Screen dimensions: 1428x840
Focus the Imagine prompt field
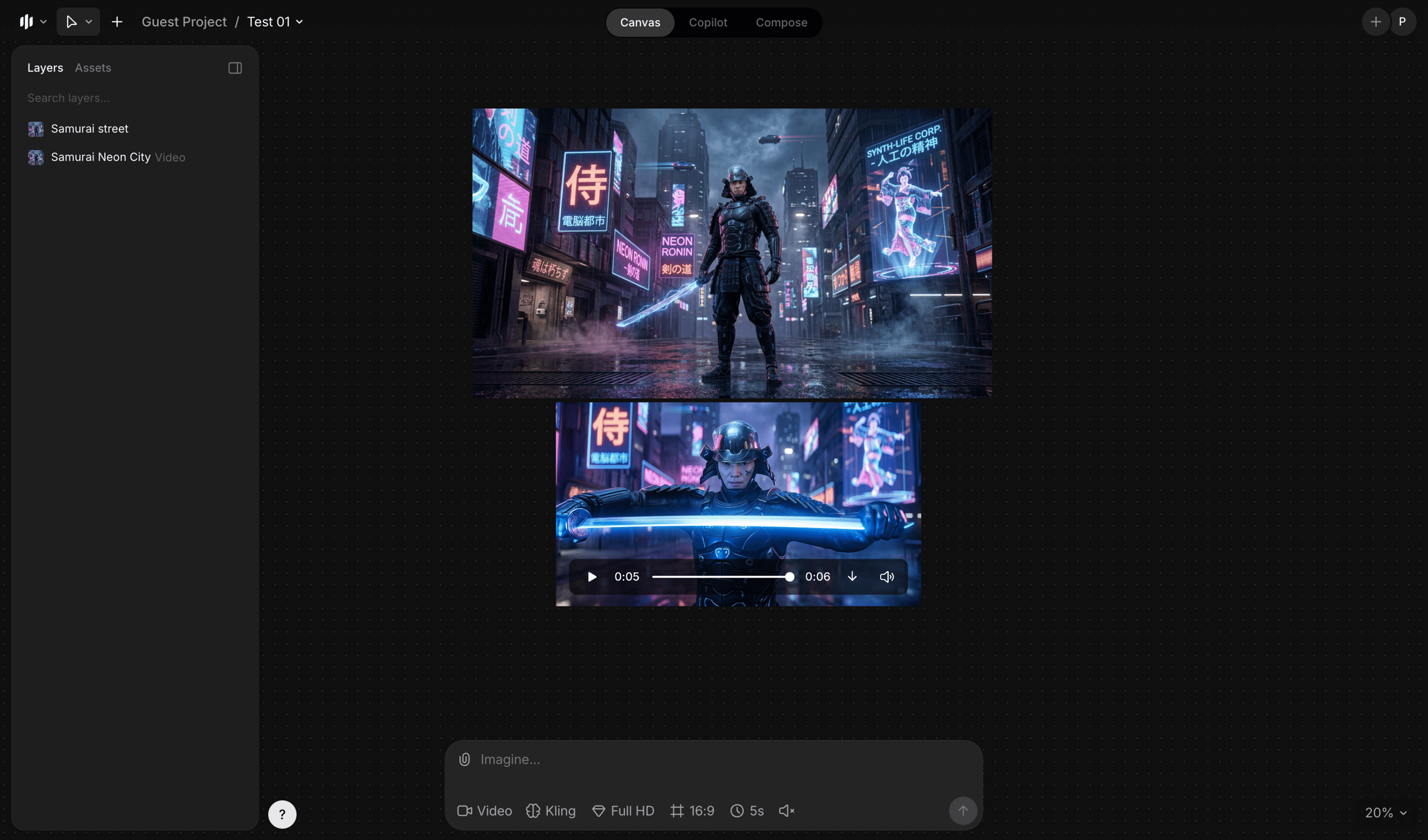pyautogui.click(x=726, y=760)
